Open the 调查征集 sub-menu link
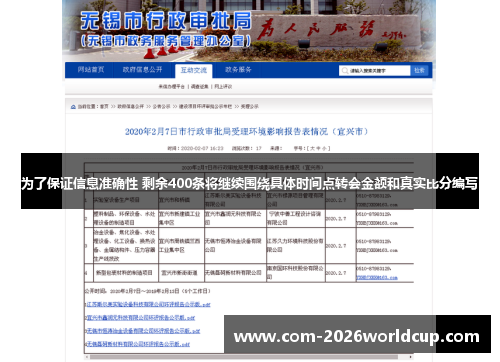500x362 pixels. click(x=199, y=87)
